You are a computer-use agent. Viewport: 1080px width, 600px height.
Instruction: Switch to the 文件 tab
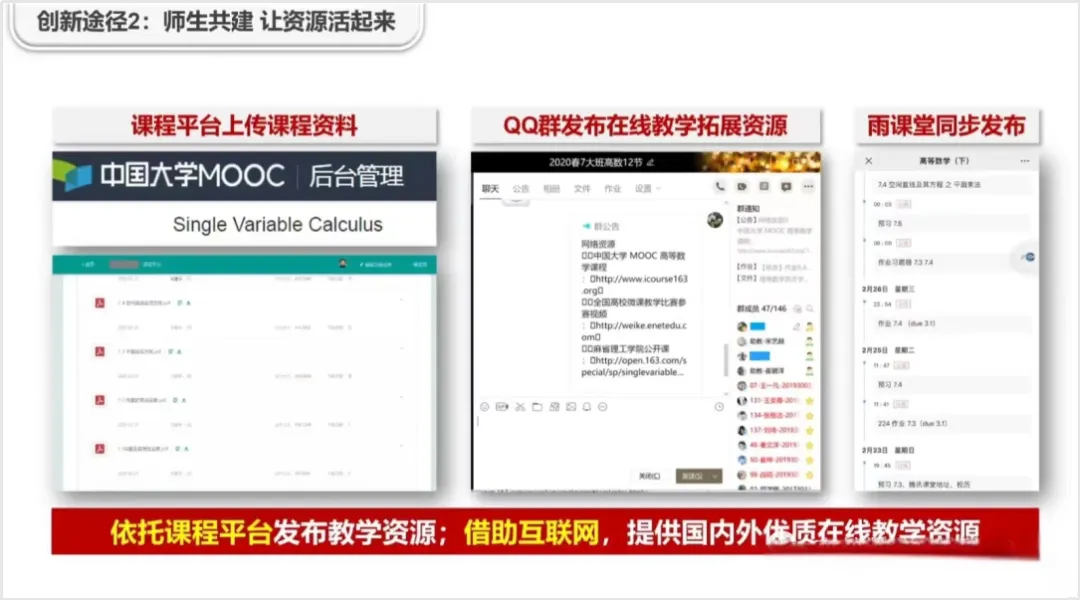pyautogui.click(x=582, y=188)
